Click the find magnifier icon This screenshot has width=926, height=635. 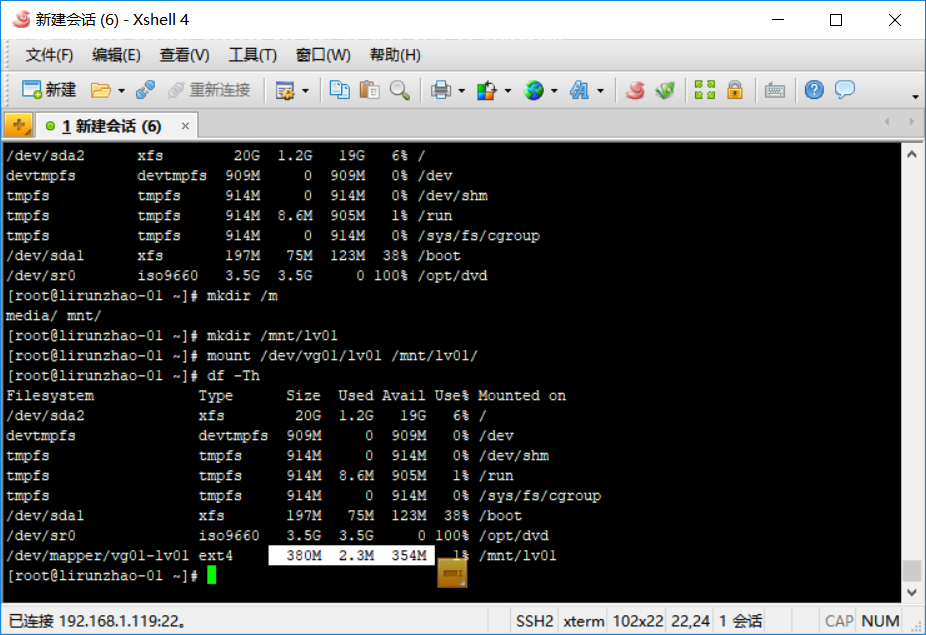[400, 90]
